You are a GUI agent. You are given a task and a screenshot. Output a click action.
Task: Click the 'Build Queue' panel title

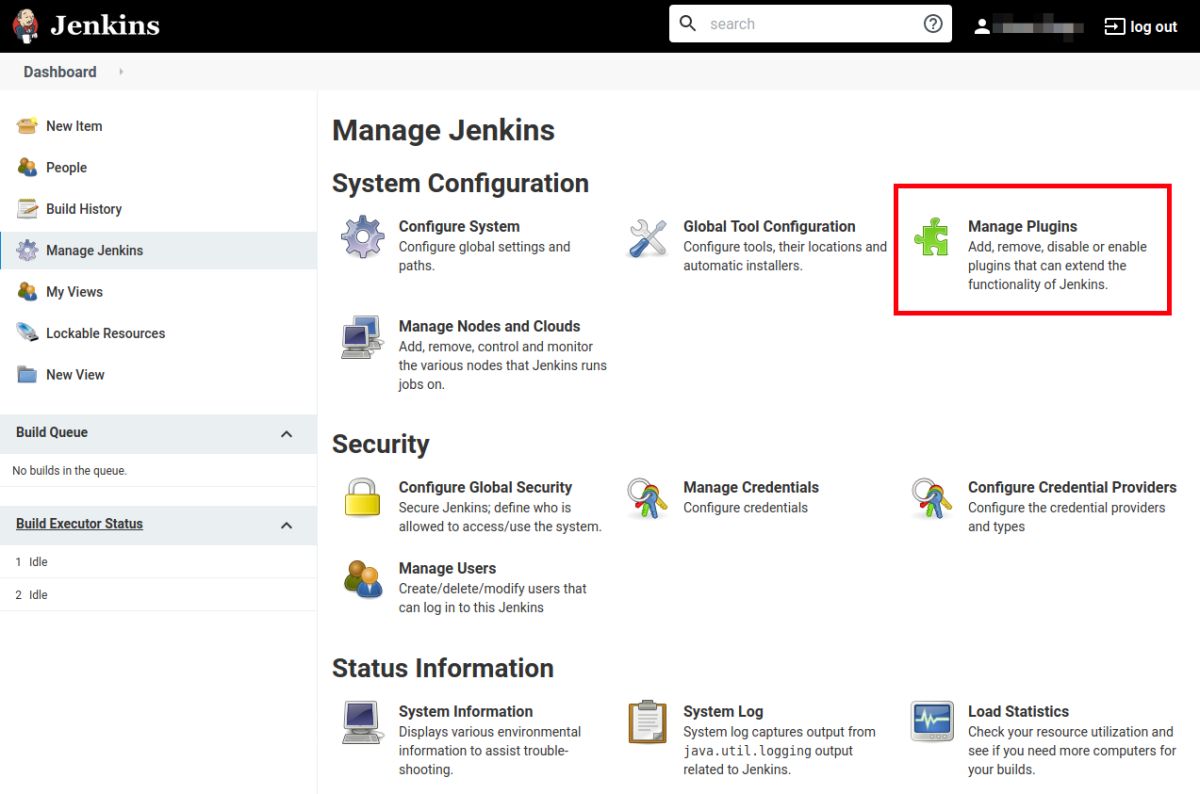pyautogui.click(x=52, y=433)
